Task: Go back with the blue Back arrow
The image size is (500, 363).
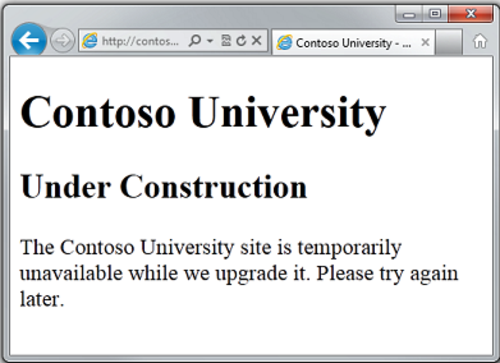Action: 29,40
